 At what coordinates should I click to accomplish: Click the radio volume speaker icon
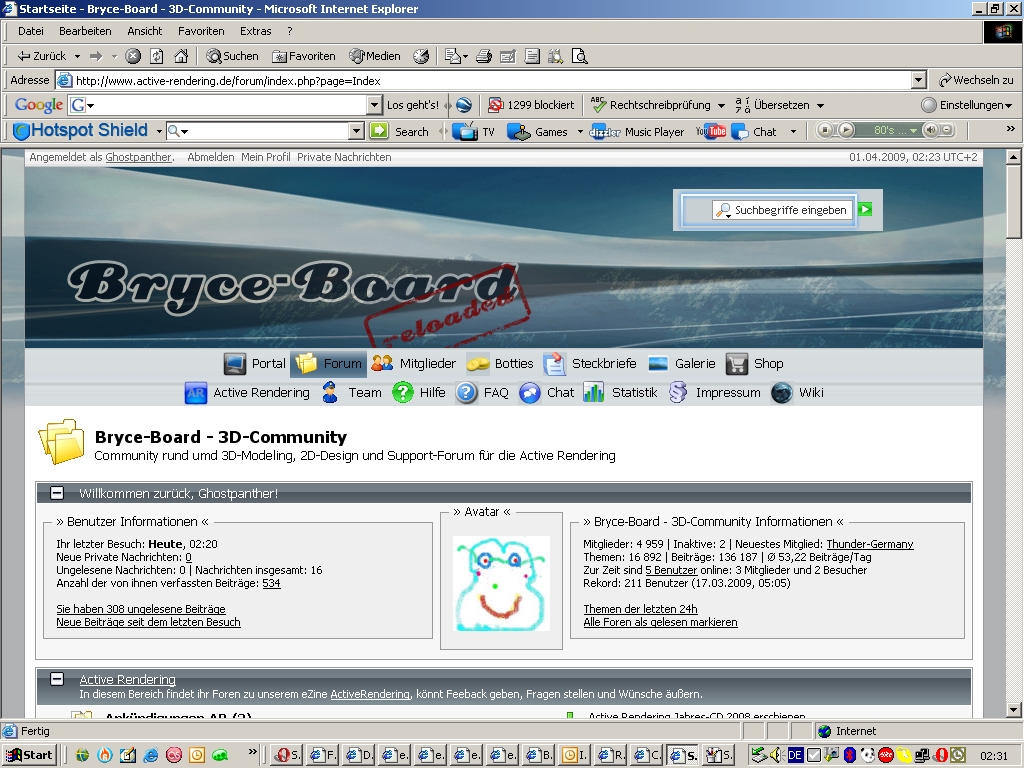coord(931,130)
